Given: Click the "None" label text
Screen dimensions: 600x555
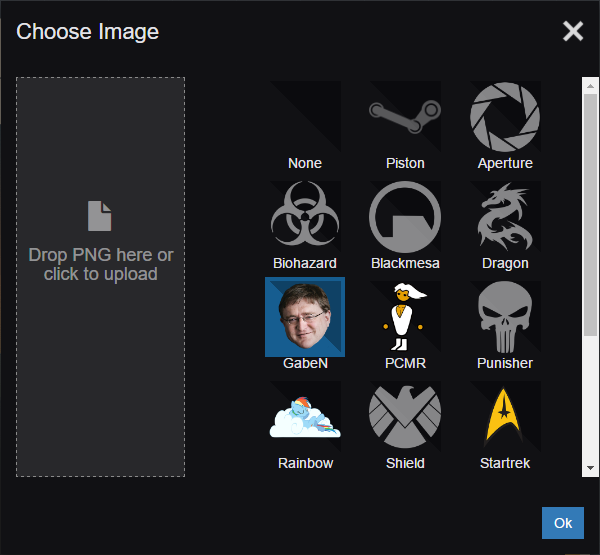Looking at the screenshot, I should (305, 163).
